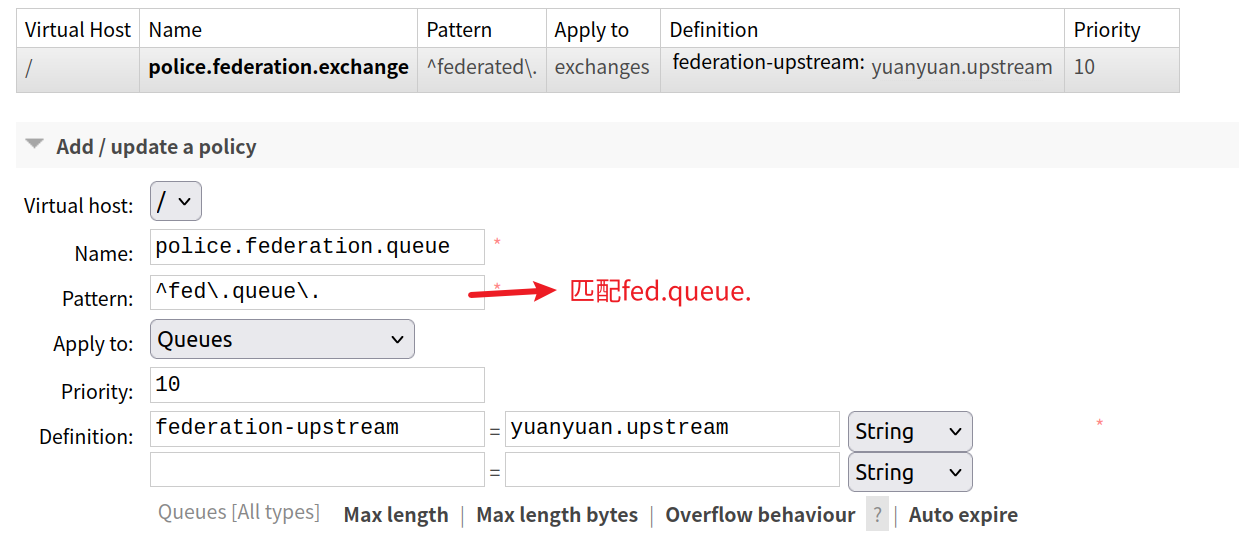Insert the Max length policy key
This screenshot has width=1239, height=540.
click(396, 515)
